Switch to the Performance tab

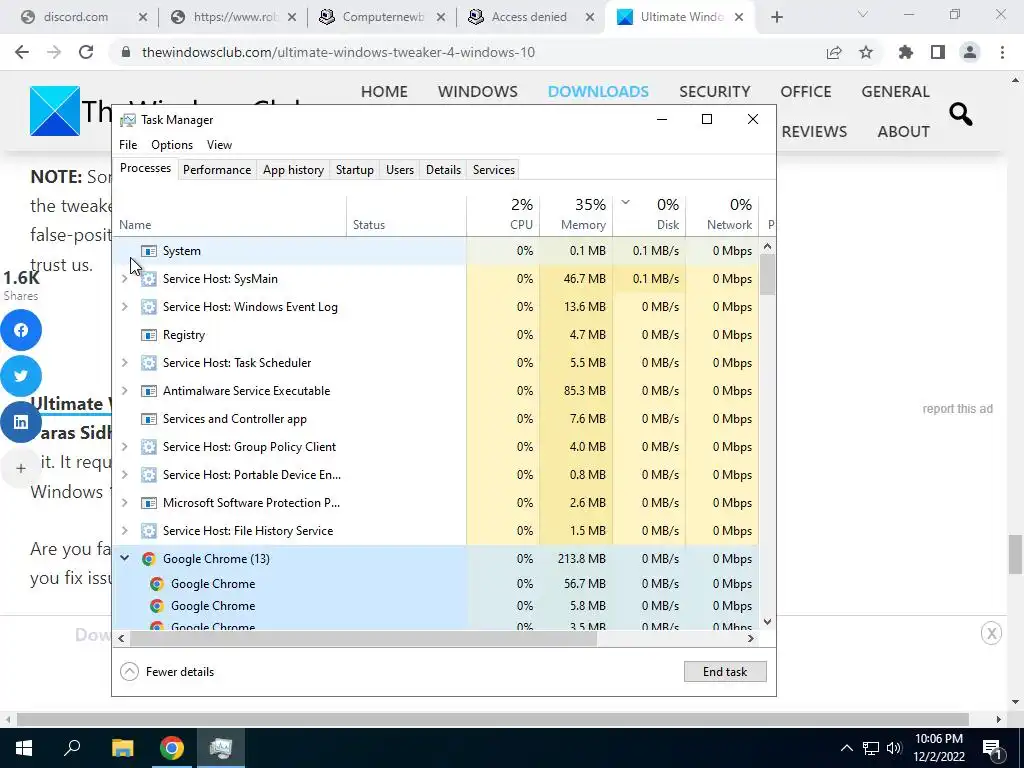click(217, 170)
